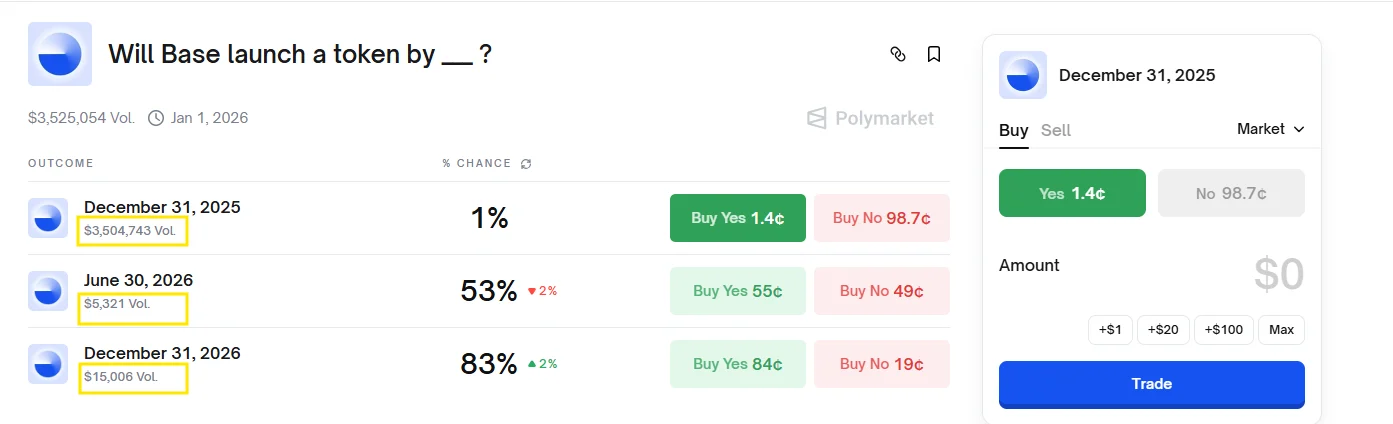The height and width of the screenshot is (424, 1393).
Task: Click the December 31, 2025 outcome icon
Action: pos(48,218)
